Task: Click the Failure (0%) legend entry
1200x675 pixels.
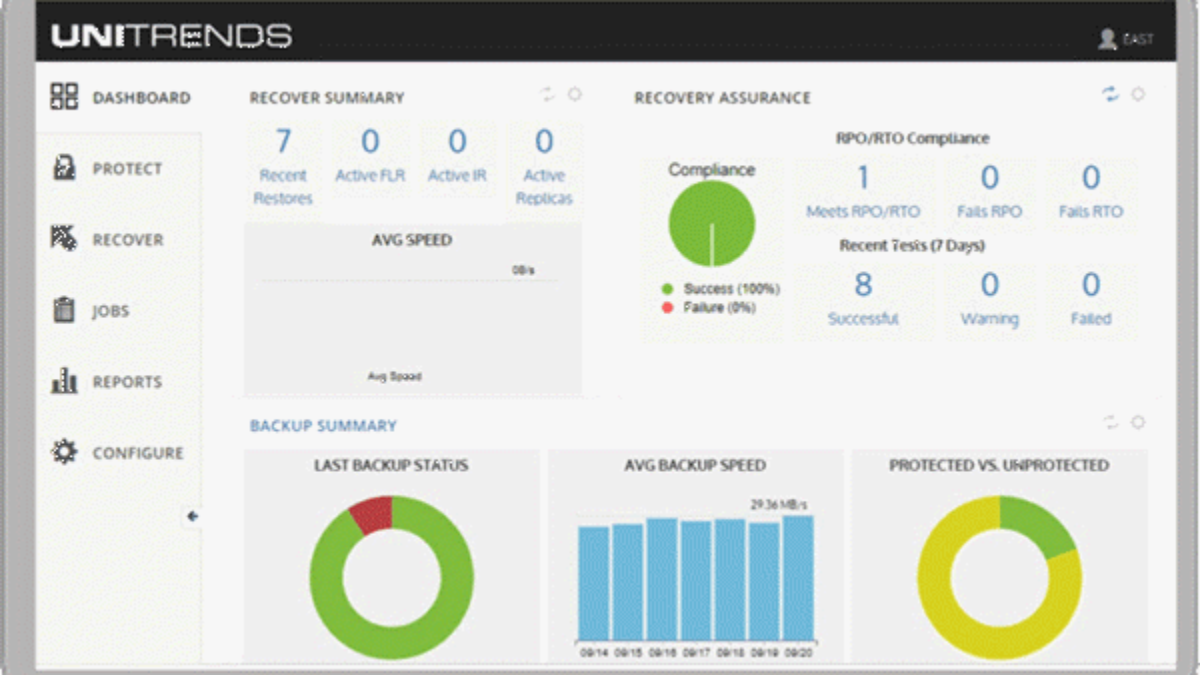Action: [708, 307]
